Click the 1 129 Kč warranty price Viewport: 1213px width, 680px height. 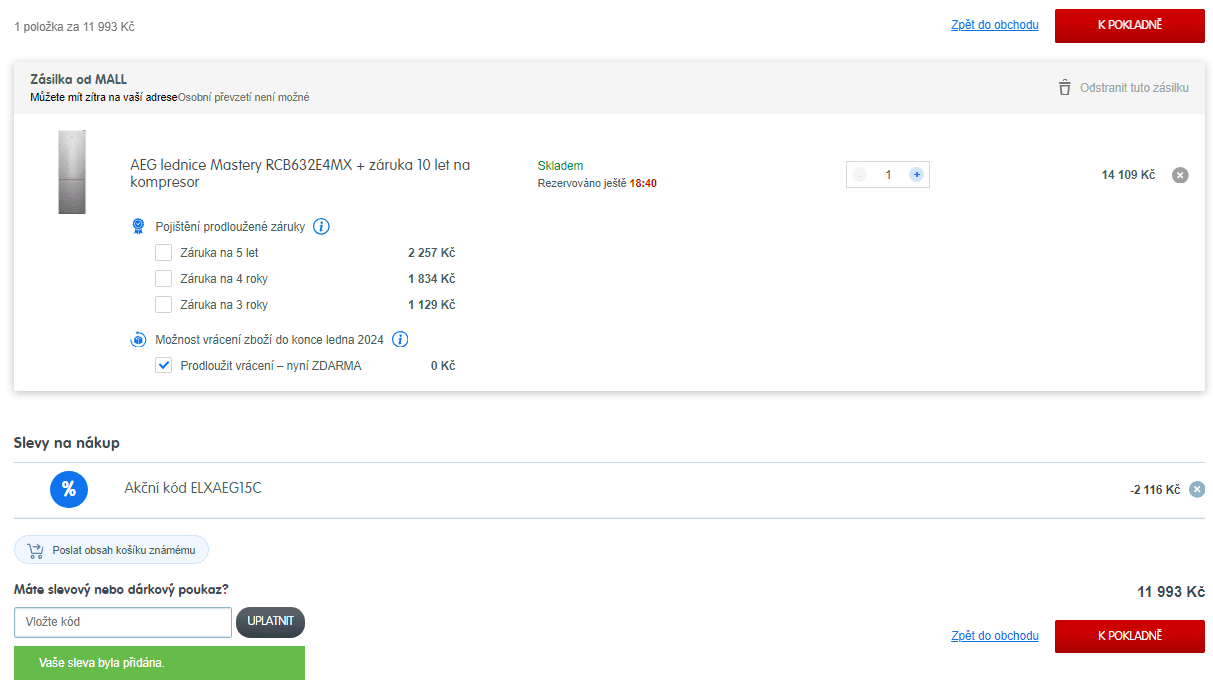click(431, 305)
